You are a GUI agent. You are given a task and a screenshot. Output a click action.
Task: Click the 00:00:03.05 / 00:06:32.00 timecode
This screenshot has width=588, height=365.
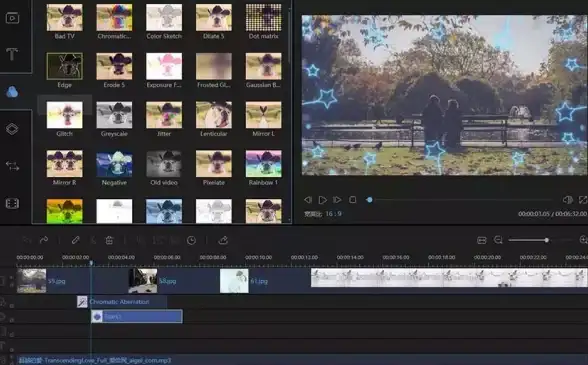pyautogui.click(x=552, y=214)
